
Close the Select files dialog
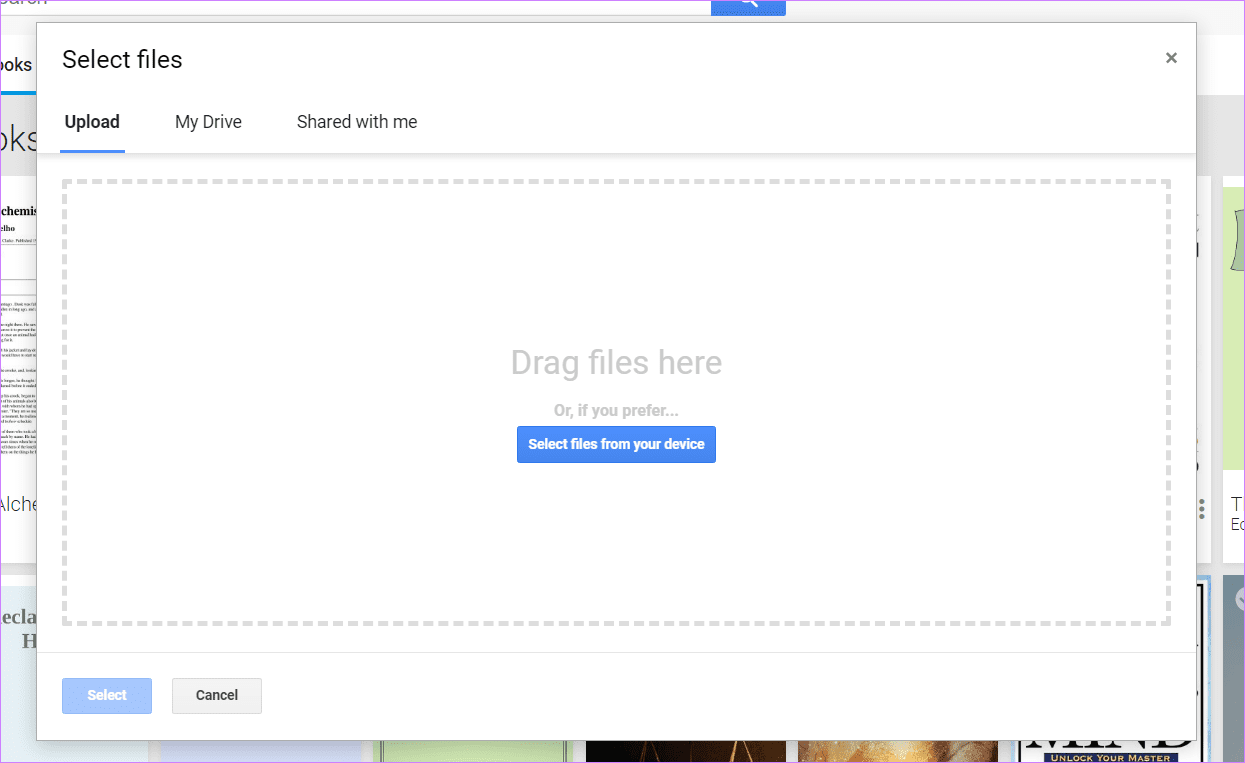pyautogui.click(x=1171, y=58)
